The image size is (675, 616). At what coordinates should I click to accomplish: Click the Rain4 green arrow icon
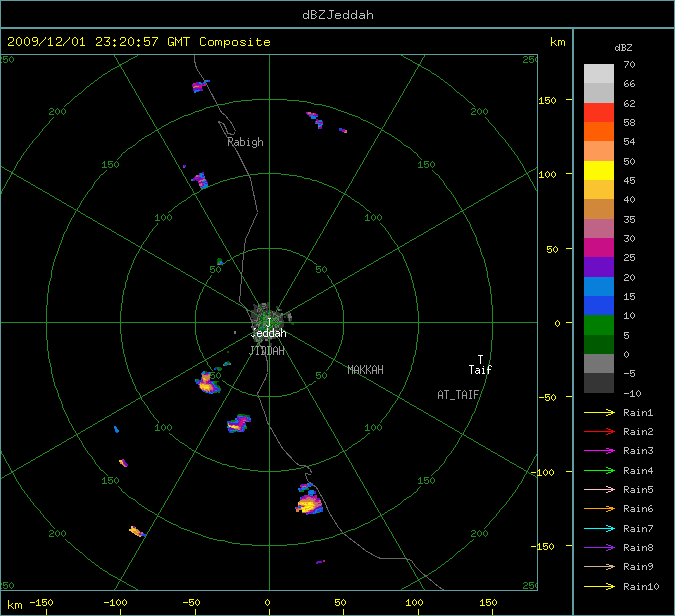[599, 471]
